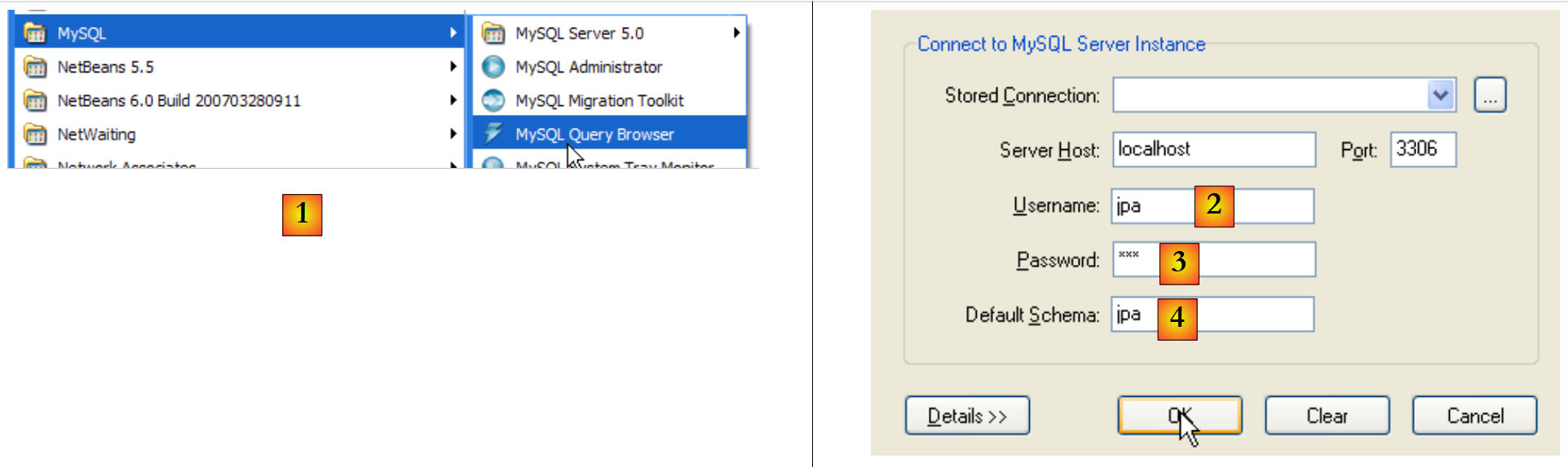Expand the NetBeans 5.5 submenu arrow
This screenshot has height=467, width=1568.
pyautogui.click(x=453, y=67)
